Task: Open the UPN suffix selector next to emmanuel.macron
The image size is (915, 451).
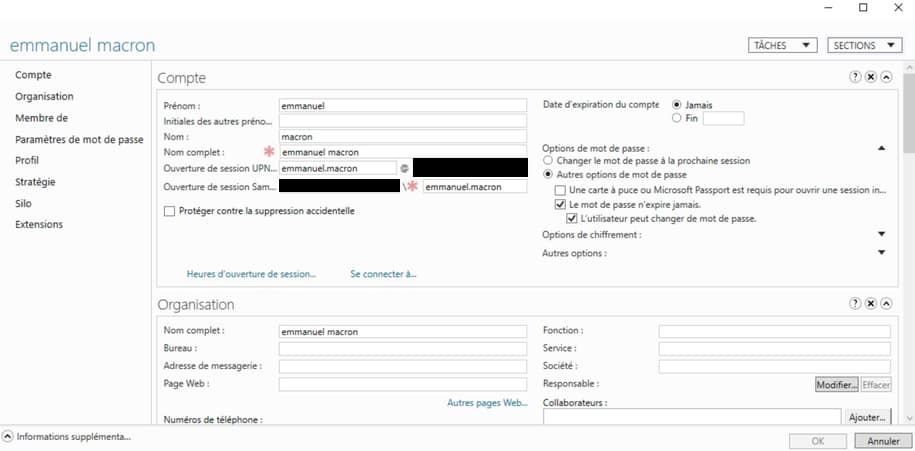Action: pos(405,168)
